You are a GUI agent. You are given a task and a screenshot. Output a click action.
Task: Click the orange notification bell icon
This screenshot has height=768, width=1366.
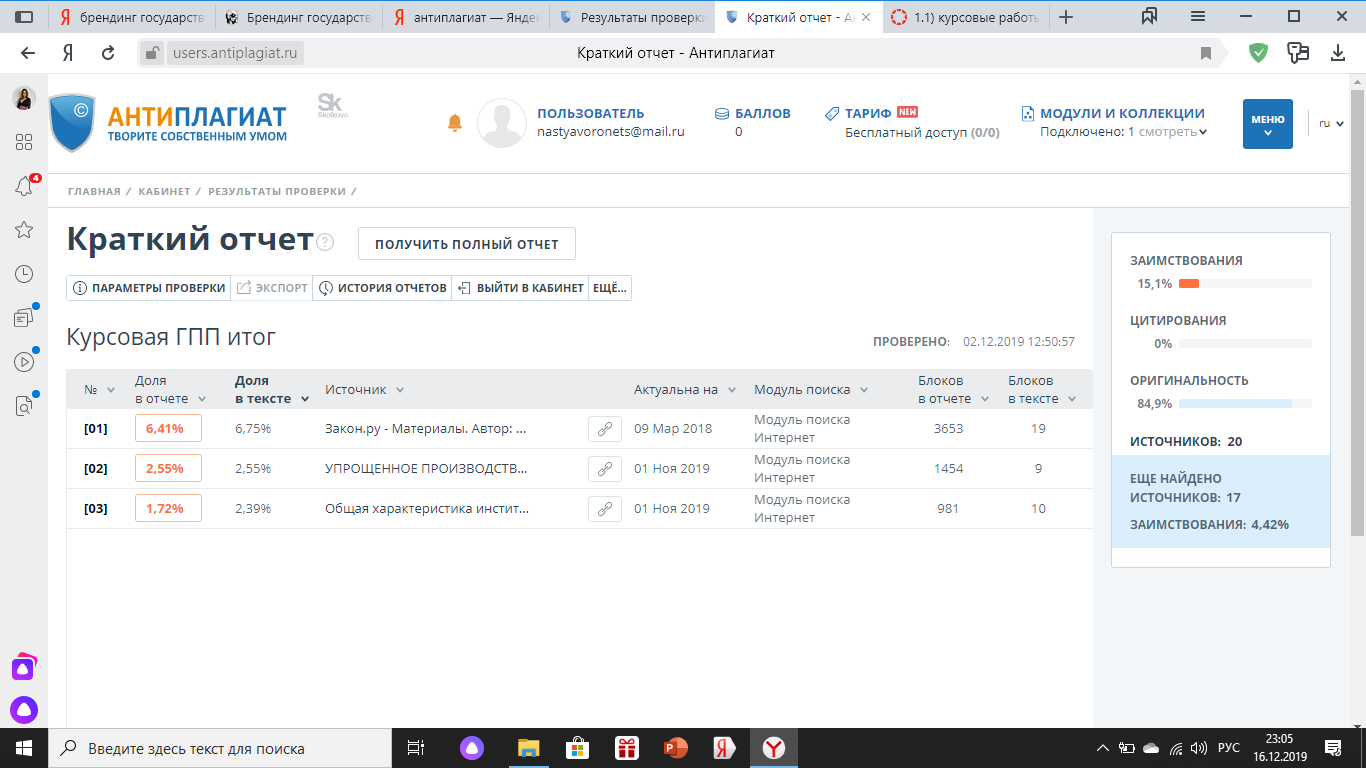[x=455, y=123]
